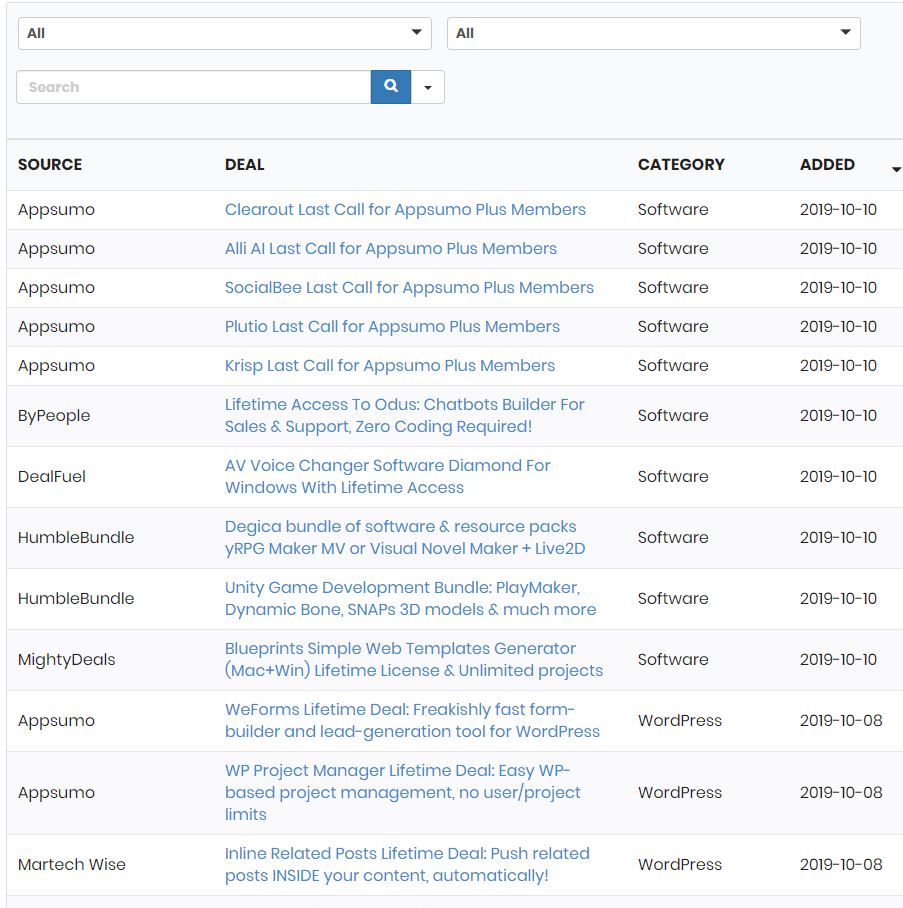Open Clearout Last Call deal link
The width and height of the screenshot is (903, 908).
click(x=405, y=210)
